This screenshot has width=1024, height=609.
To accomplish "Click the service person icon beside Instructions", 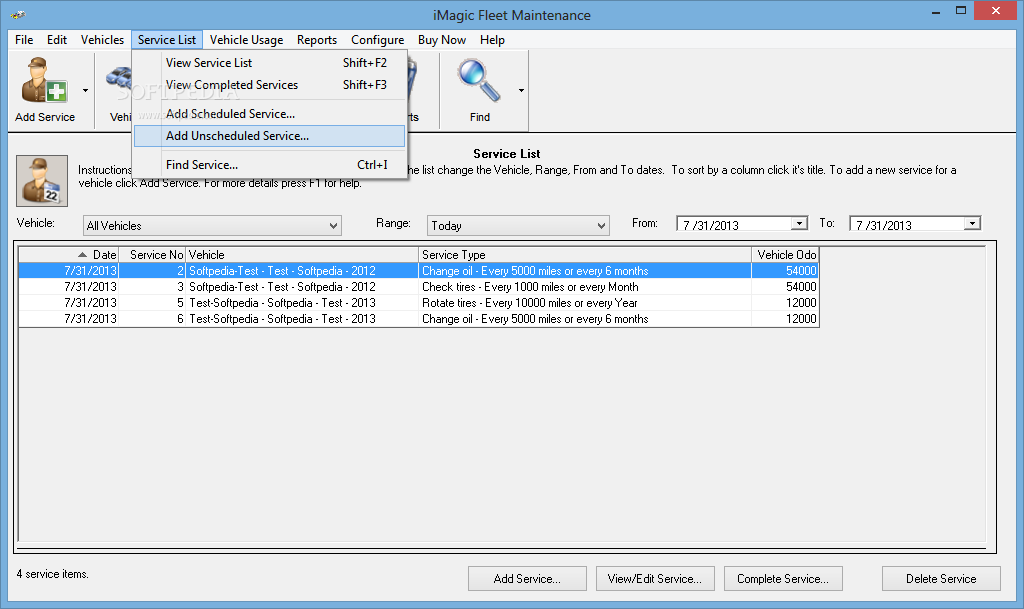I will pos(42,181).
